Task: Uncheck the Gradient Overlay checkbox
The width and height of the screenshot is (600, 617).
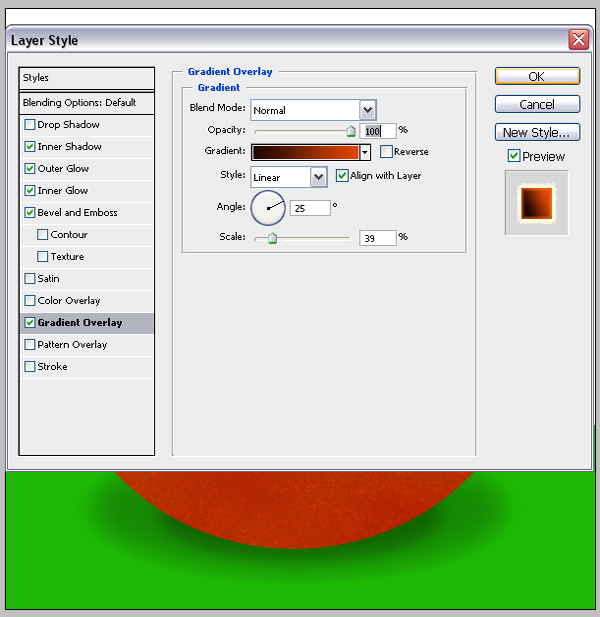Action: (x=30, y=323)
